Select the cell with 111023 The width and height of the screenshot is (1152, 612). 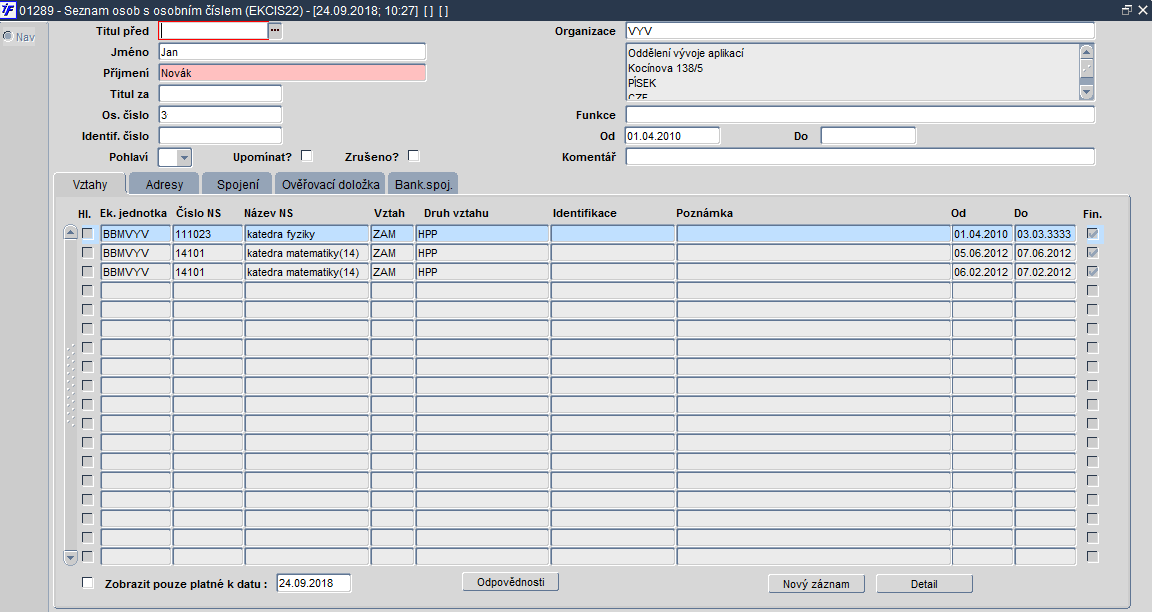pos(208,234)
